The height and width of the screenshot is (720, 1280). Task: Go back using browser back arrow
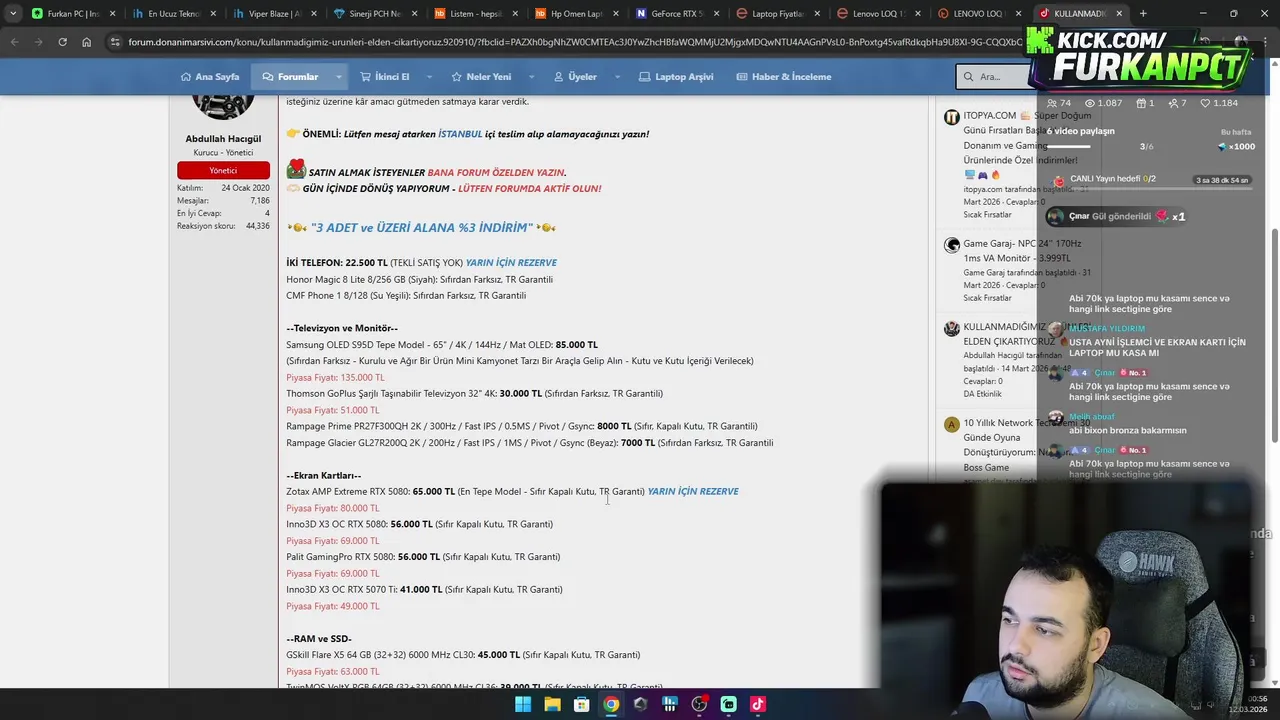point(14,42)
